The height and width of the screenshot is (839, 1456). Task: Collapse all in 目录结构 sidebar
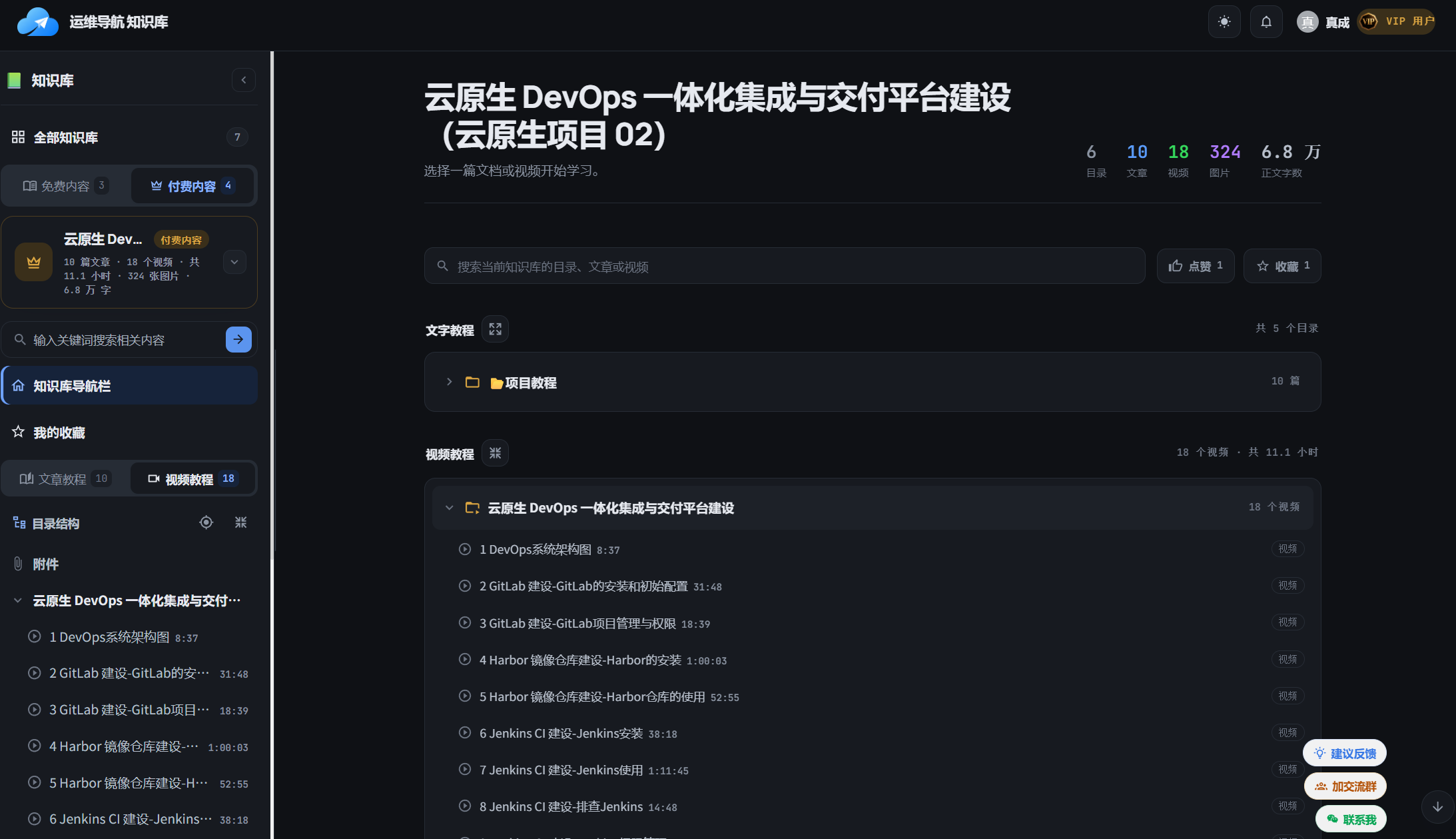241,522
